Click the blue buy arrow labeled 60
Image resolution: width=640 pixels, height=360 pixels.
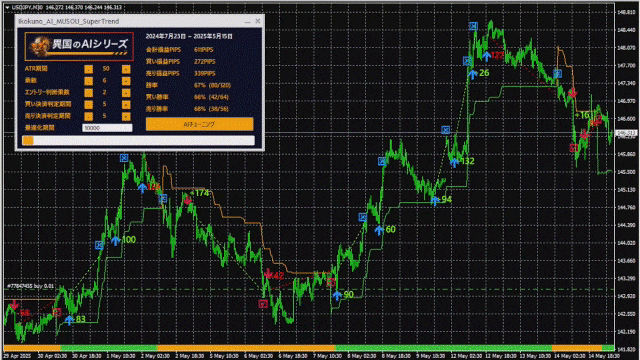click(x=379, y=231)
